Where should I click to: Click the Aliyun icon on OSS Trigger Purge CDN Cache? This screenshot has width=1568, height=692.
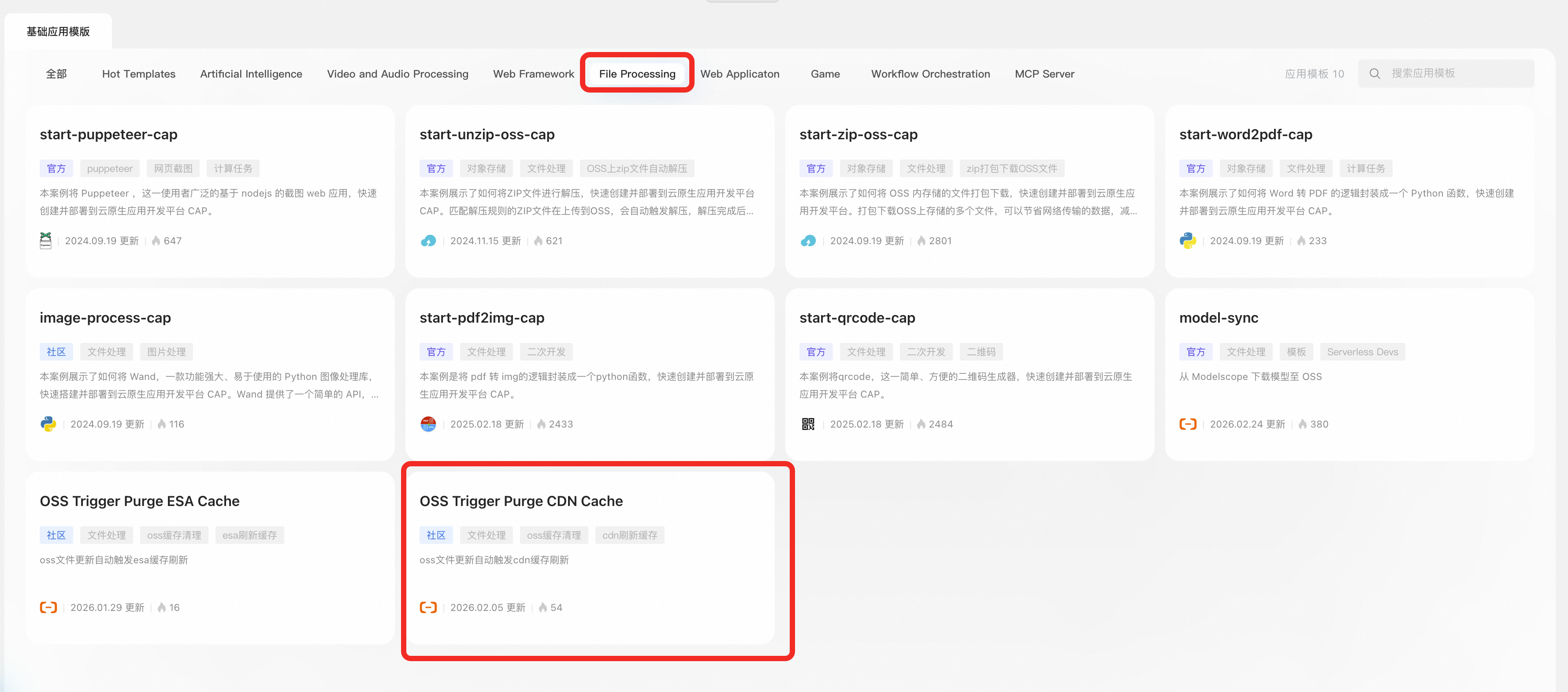[428, 607]
